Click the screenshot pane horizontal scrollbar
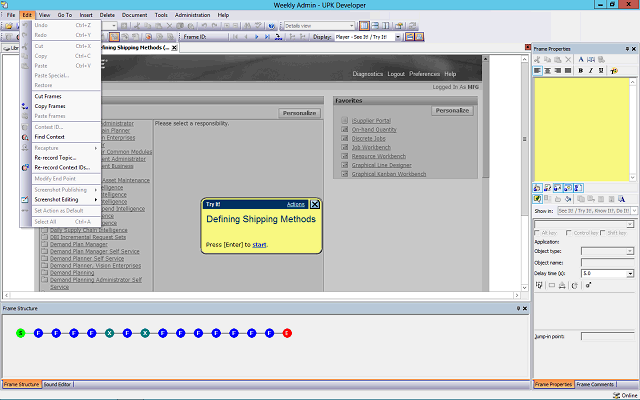The image size is (640, 400). 262,295
